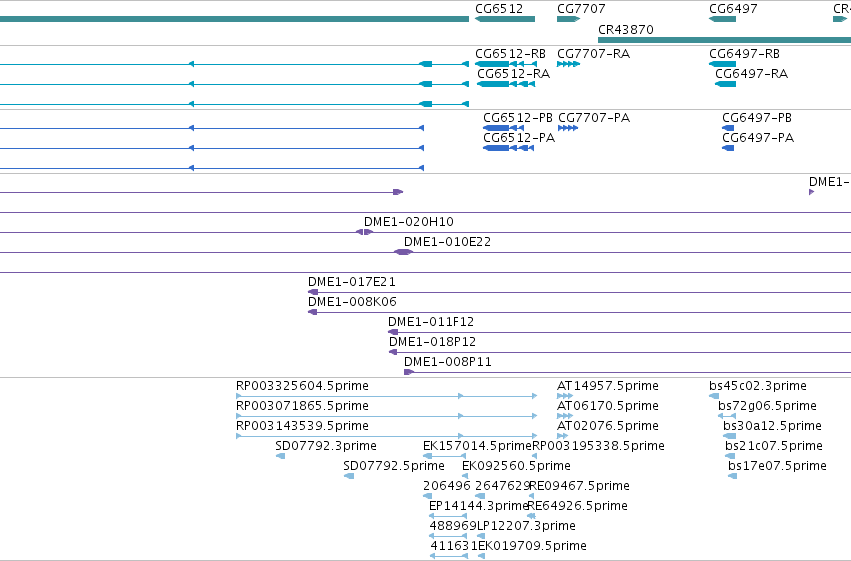This screenshot has width=851, height=561.
Task: Open the CG7707-PA protein label
Action: 594,118
